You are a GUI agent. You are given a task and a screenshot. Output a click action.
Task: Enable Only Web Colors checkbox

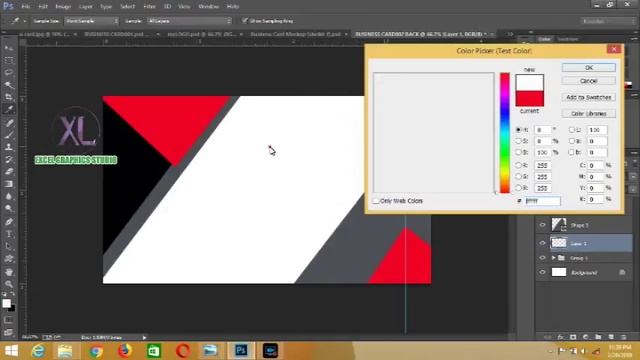click(376, 201)
